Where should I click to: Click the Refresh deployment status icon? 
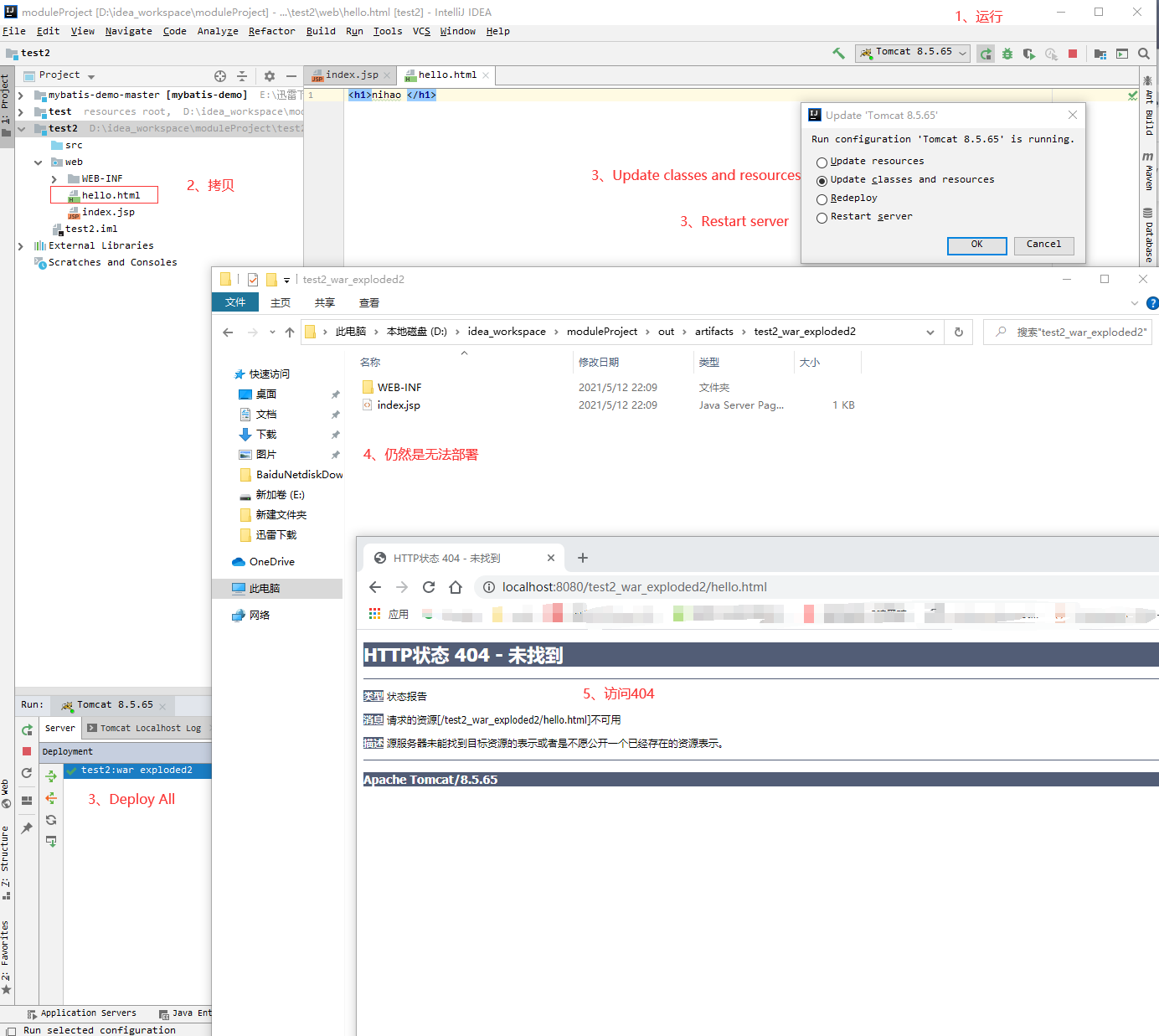tap(51, 820)
